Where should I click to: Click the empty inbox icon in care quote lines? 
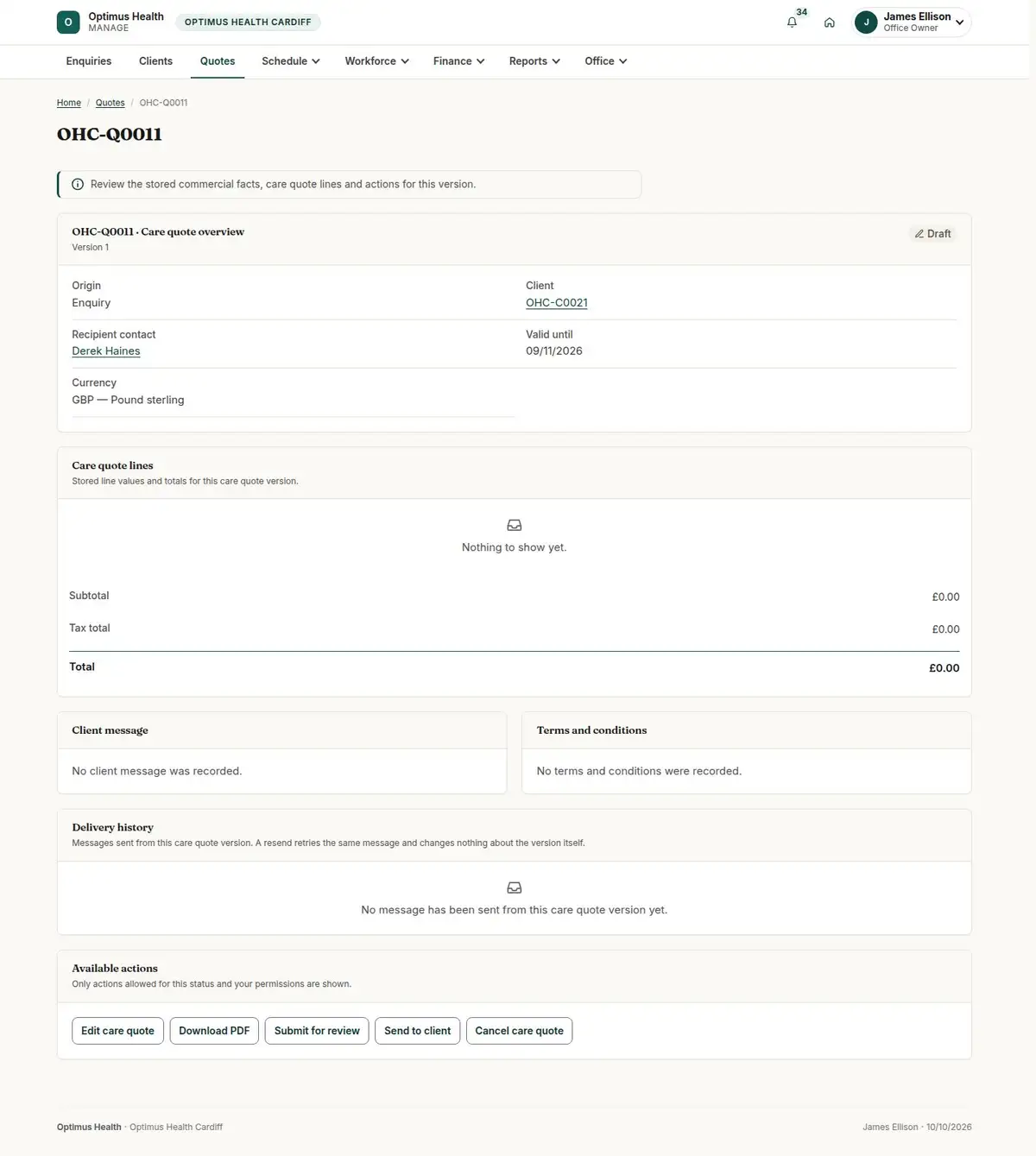(515, 525)
